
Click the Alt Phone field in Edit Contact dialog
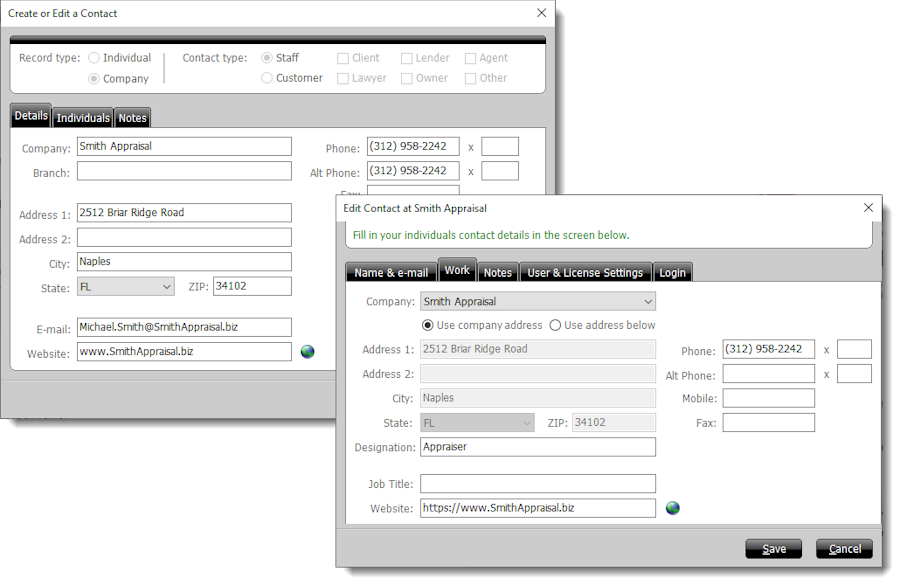tap(769, 374)
